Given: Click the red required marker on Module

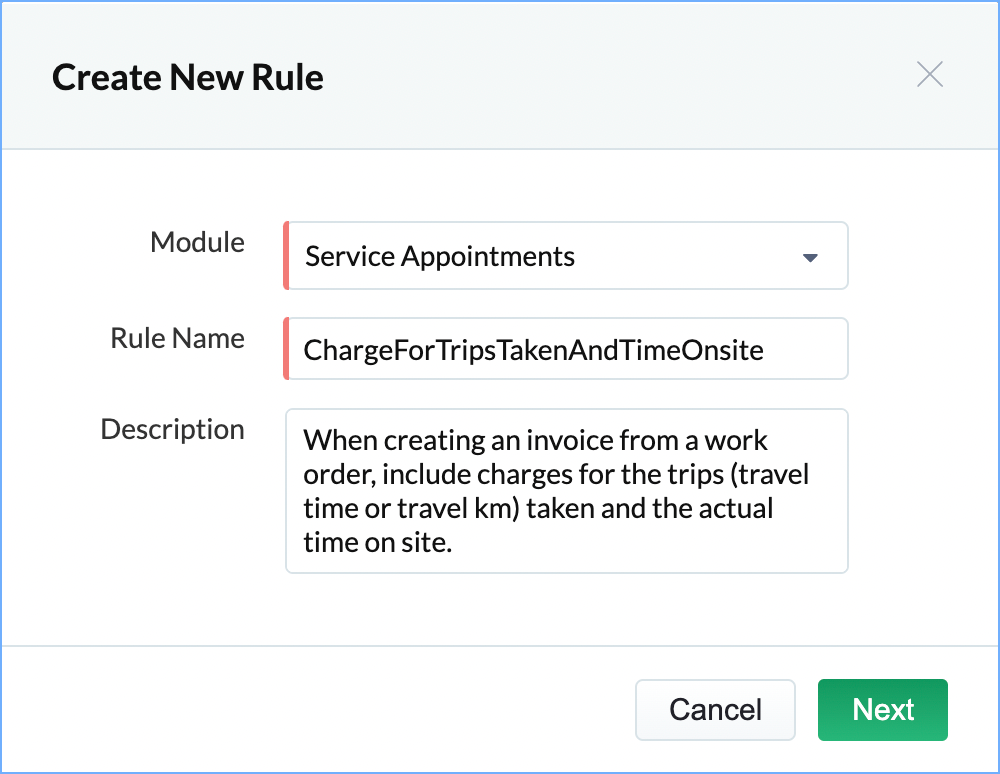Looking at the screenshot, I should (286, 256).
